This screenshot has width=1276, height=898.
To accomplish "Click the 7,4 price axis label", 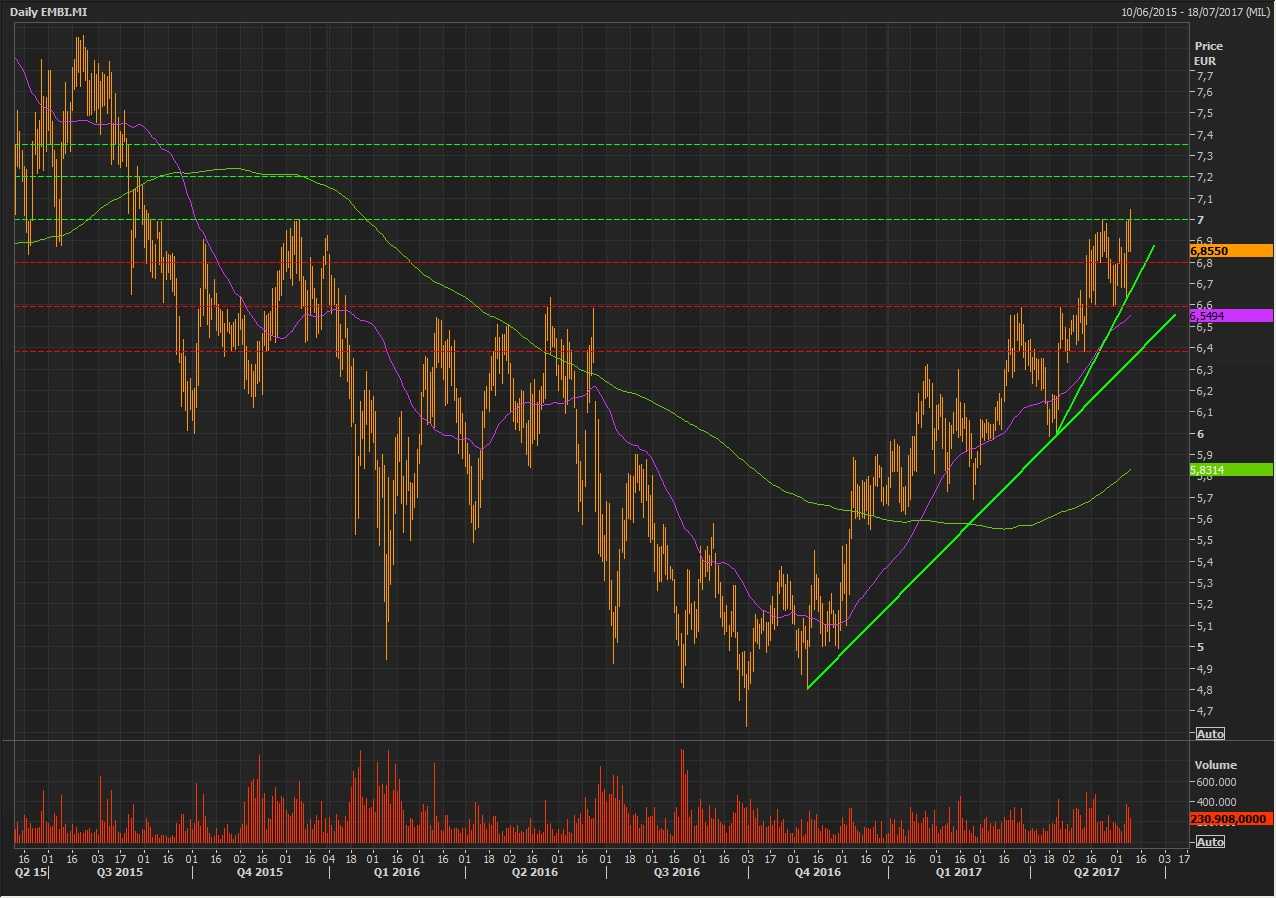I will click(x=1204, y=135).
